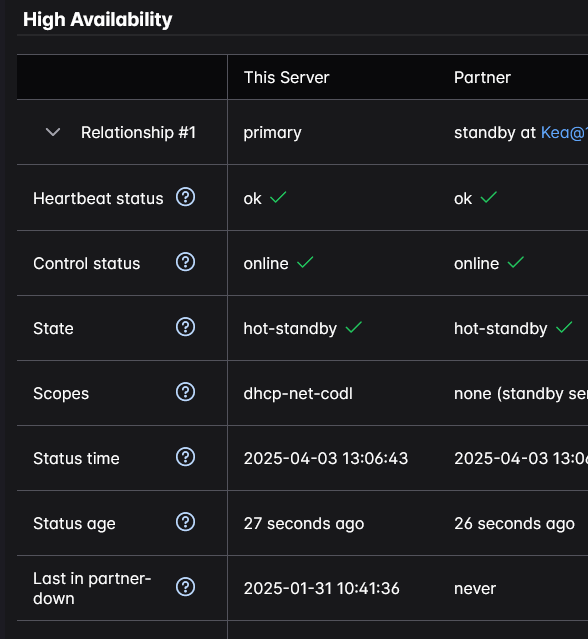Select status time 2025-04-03 13:06:43
588x639 pixels.
tap(326, 458)
